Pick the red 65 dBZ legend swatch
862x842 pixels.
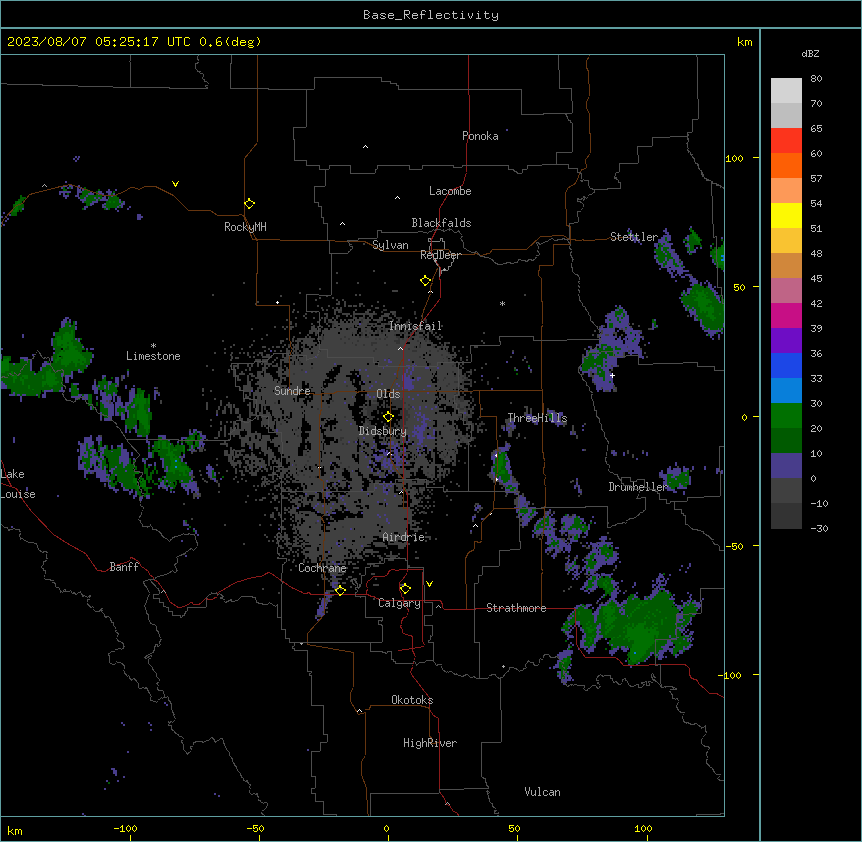click(x=786, y=141)
